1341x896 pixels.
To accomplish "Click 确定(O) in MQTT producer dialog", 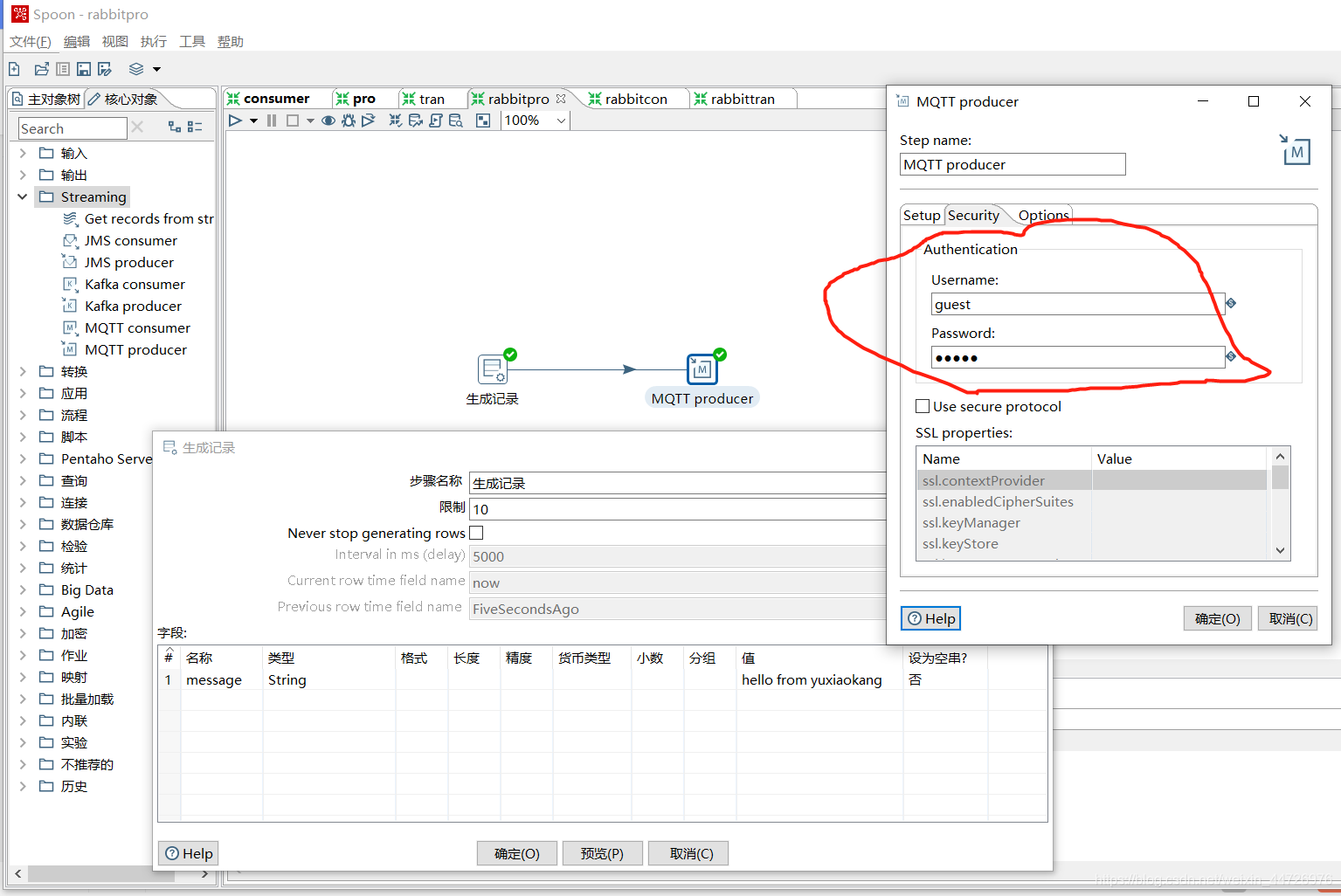I will click(x=1218, y=618).
